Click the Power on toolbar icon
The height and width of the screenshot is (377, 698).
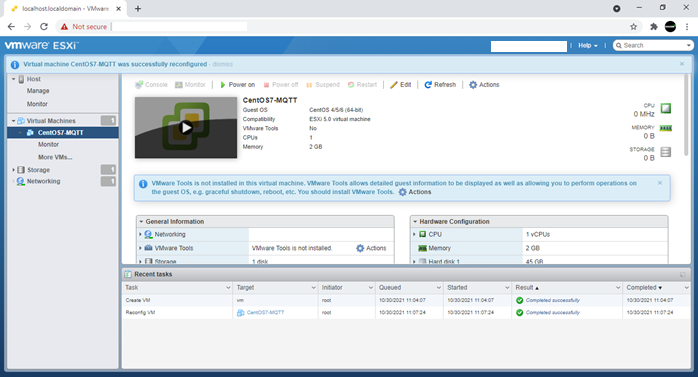click(223, 85)
